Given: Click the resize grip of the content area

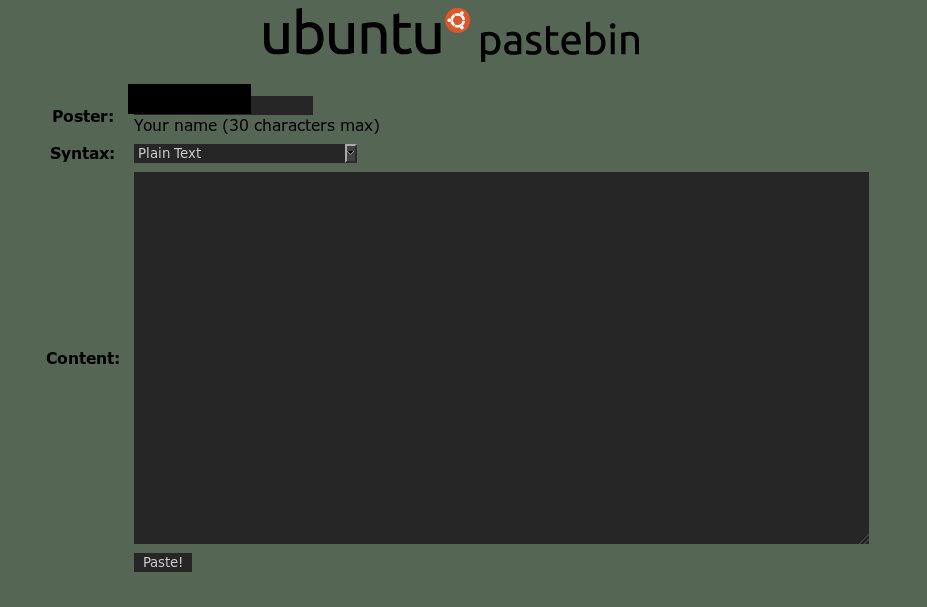Looking at the screenshot, I should tap(864, 539).
